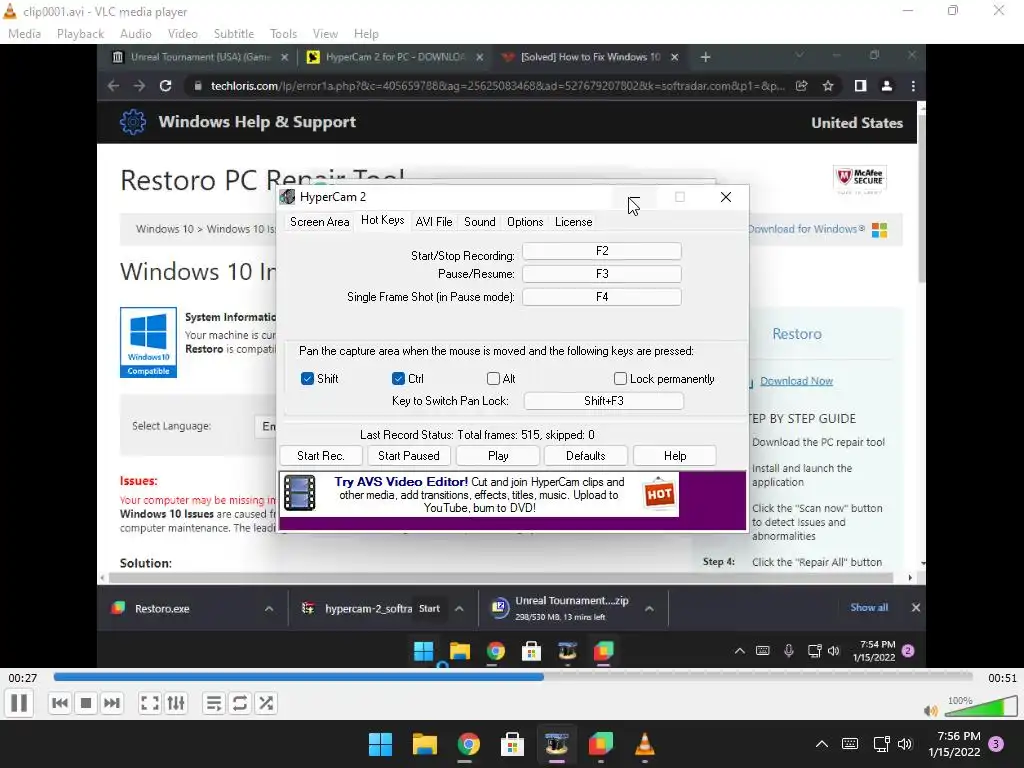This screenshot has height=768, width=1024.
Task: Open the Video menu
Action: click(182, 33)
